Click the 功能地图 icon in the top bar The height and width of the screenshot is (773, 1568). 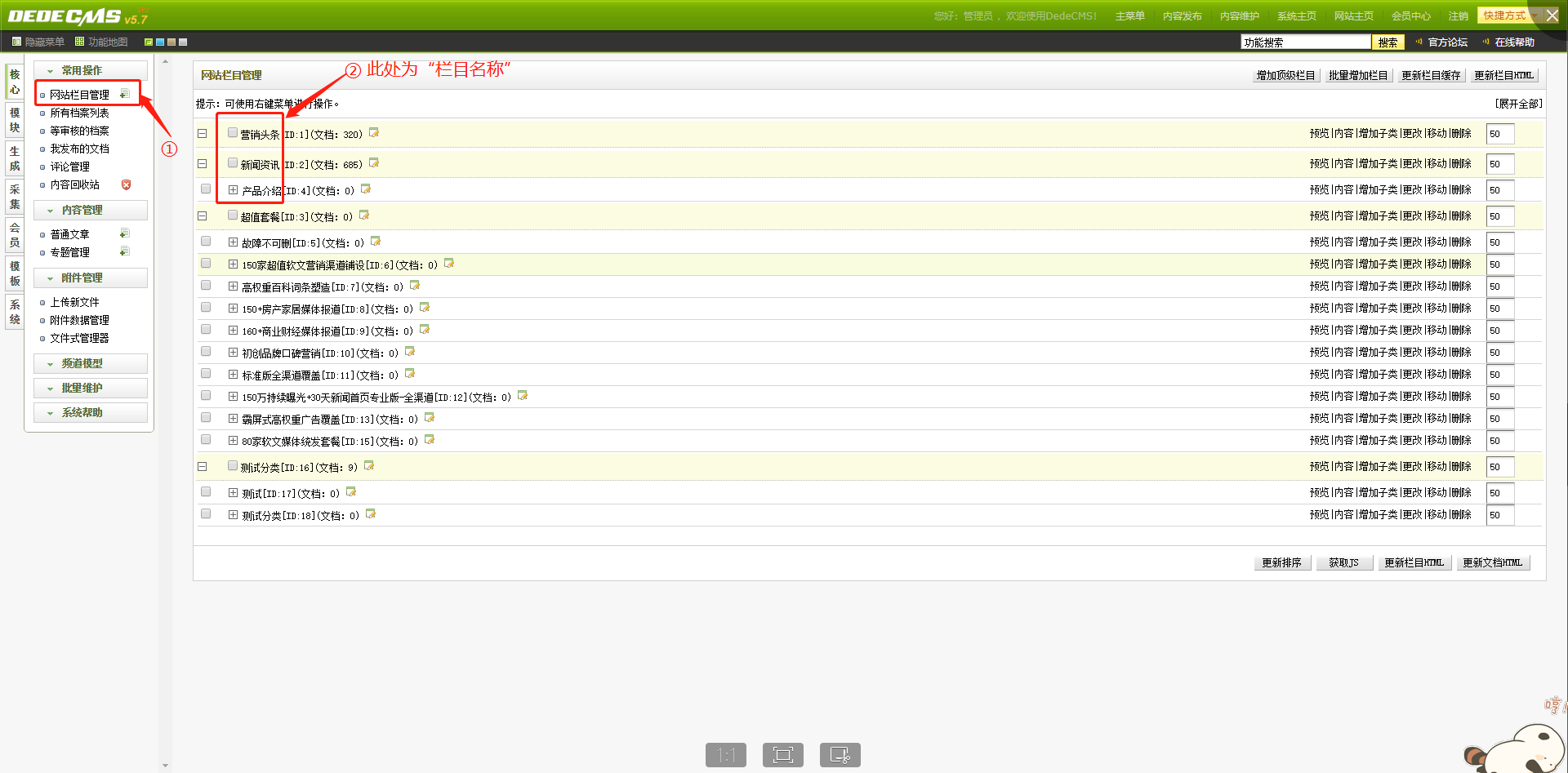coord(79,42)
